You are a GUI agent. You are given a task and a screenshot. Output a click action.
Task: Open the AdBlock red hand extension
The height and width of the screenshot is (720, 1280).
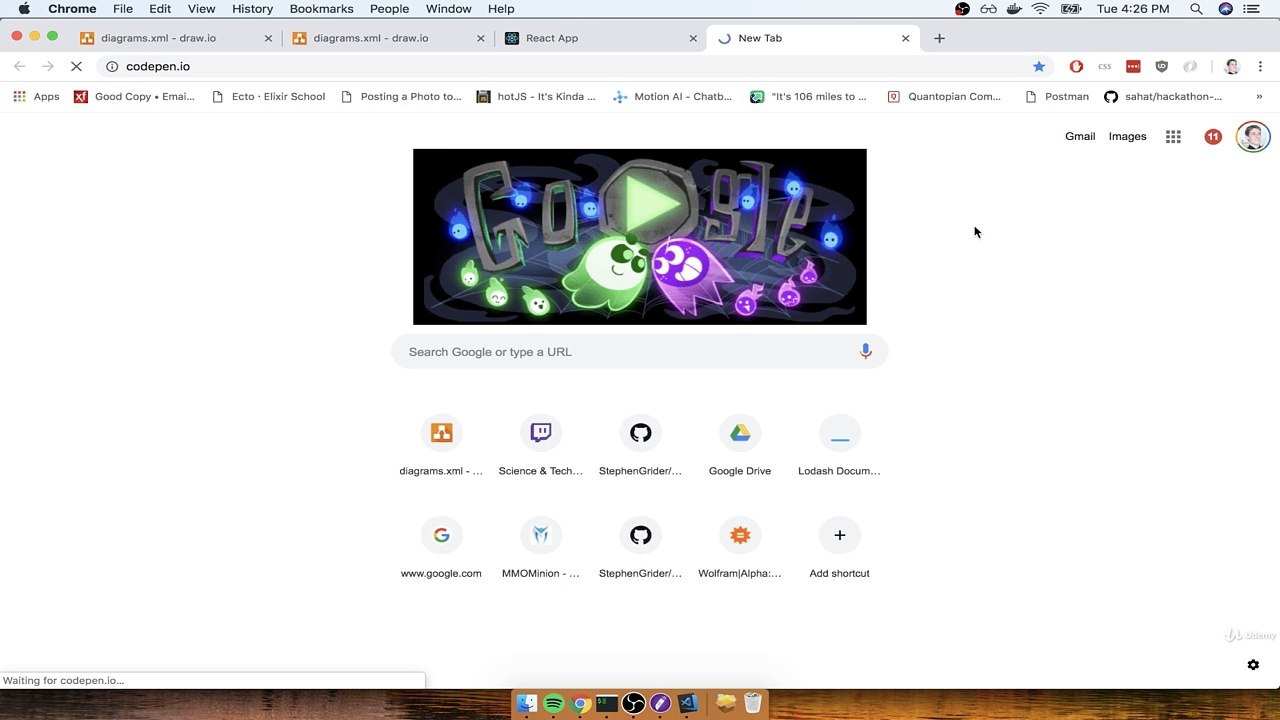tap(1076, 66)
